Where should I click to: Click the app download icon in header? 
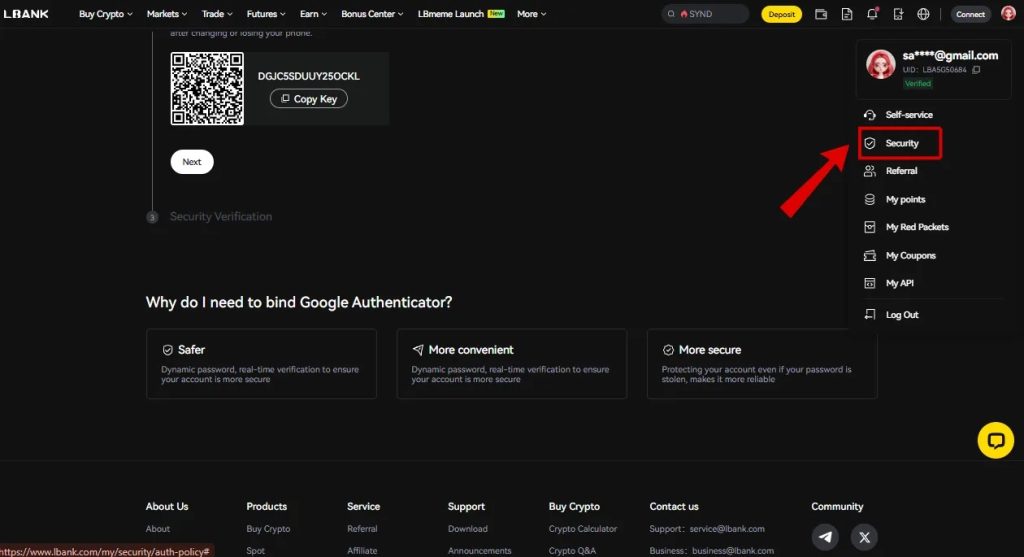[898, 14]
